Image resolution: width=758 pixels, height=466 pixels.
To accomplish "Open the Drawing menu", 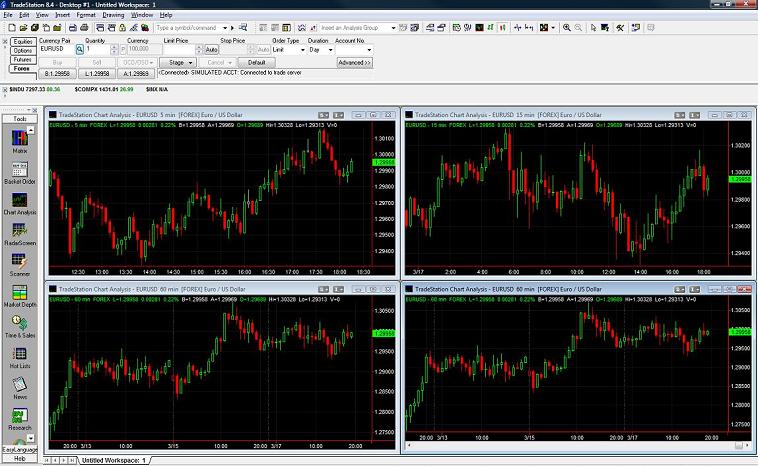I will click(x=113, y=15).
